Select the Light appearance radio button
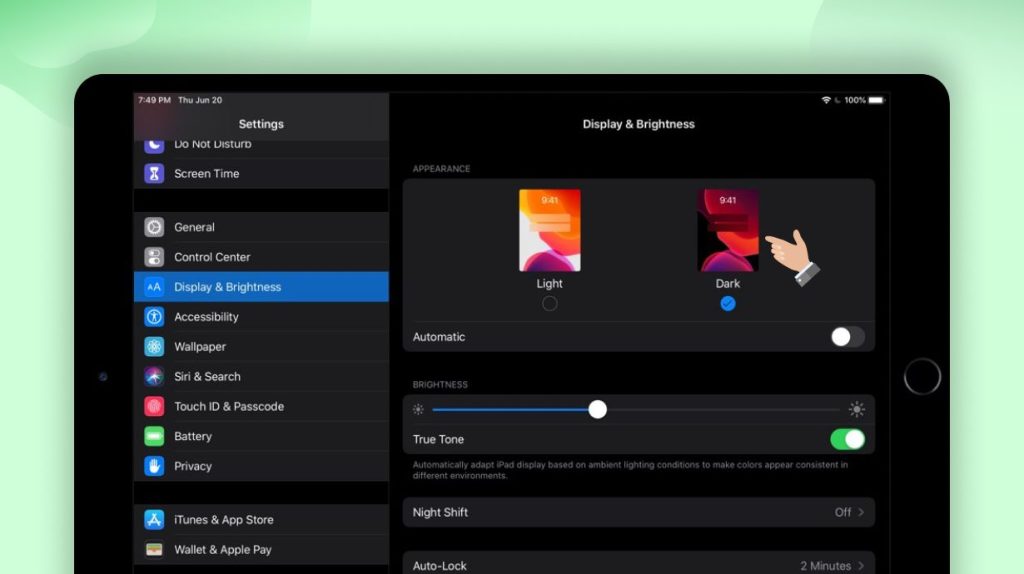Image resolution: width=1024 pixels, height=574 pixels. click(550, 304)
